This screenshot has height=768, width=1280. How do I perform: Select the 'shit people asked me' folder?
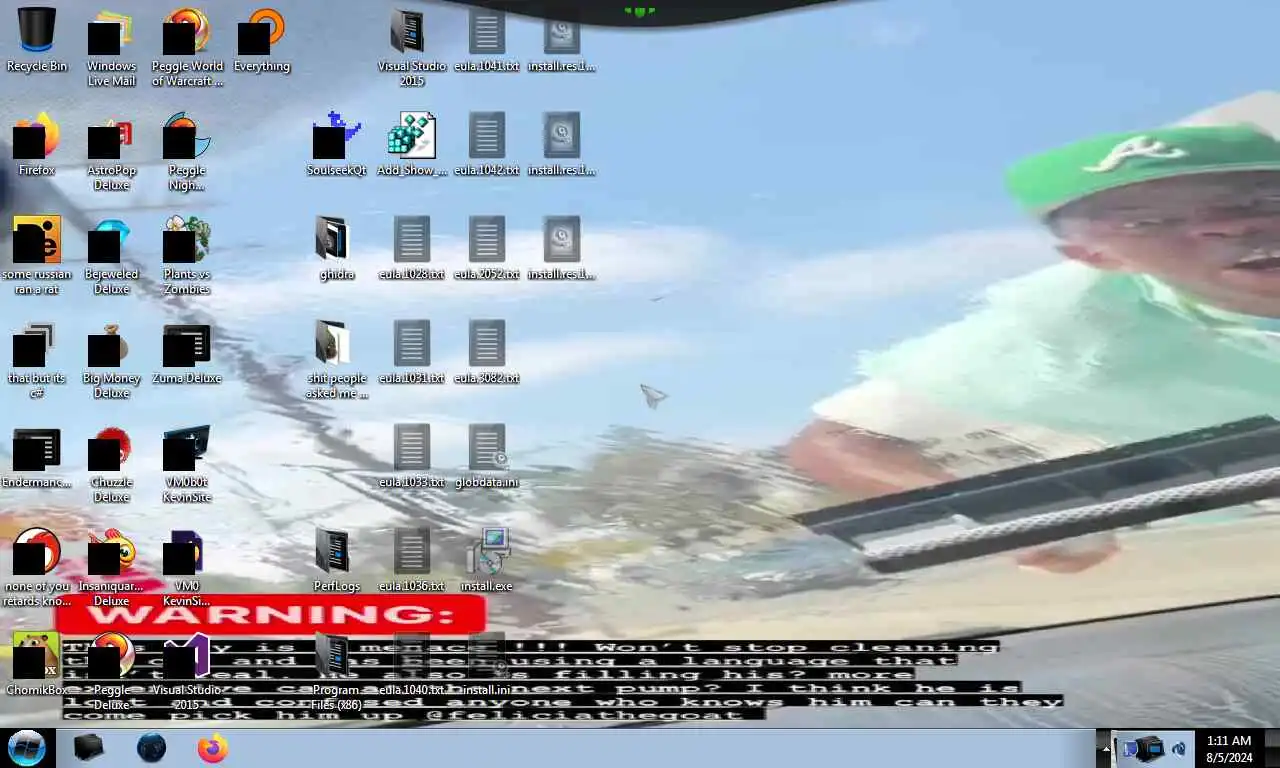[337, 358]
